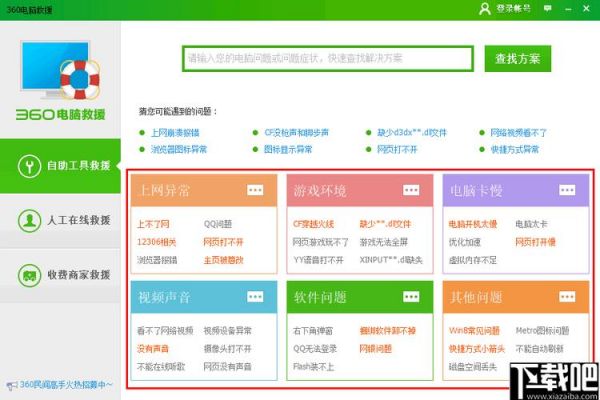Click the 查找方案 search button
Image resolution: width=600 pixels, height=400 pixels.
click(x=518, y=59)
